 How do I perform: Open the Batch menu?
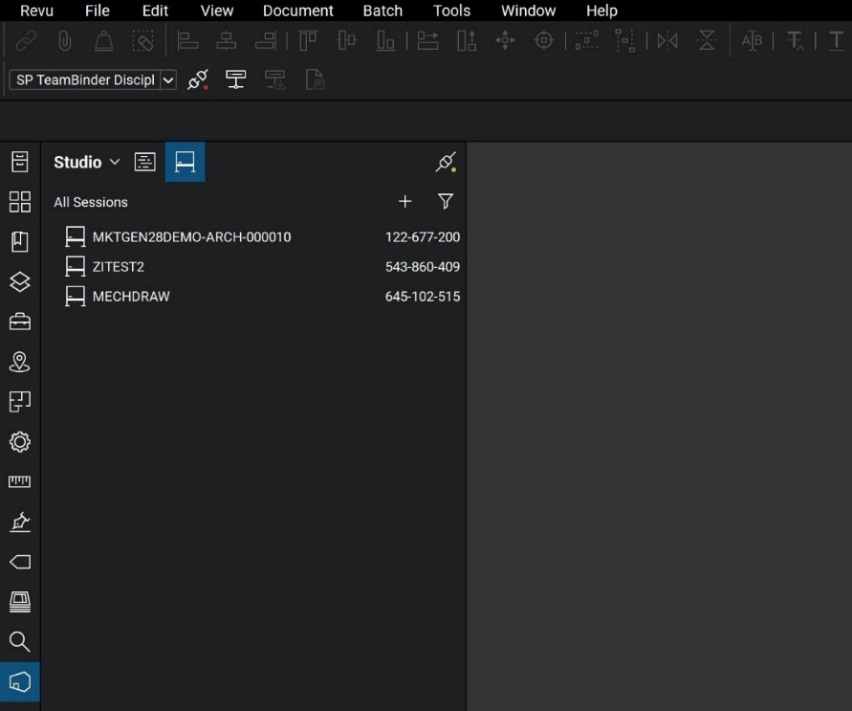[x=382, y=11]
